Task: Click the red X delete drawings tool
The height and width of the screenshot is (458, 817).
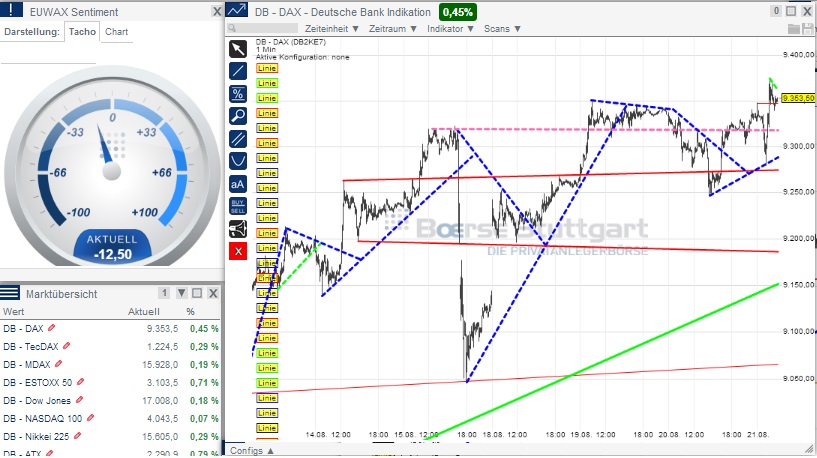Action: pyautogui.click(x=238, y=251)
